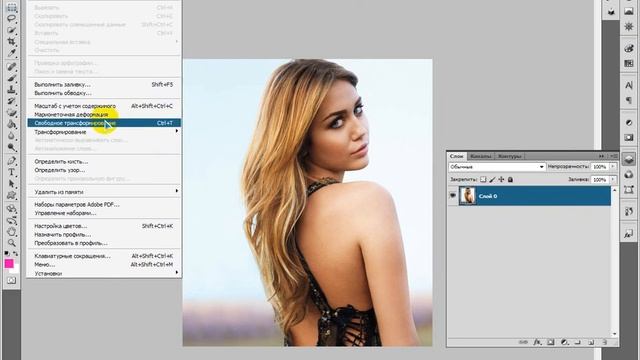Screen dimensions: 640x360
Task: Open the Color panel dock icon
Action: pos(629,48)
